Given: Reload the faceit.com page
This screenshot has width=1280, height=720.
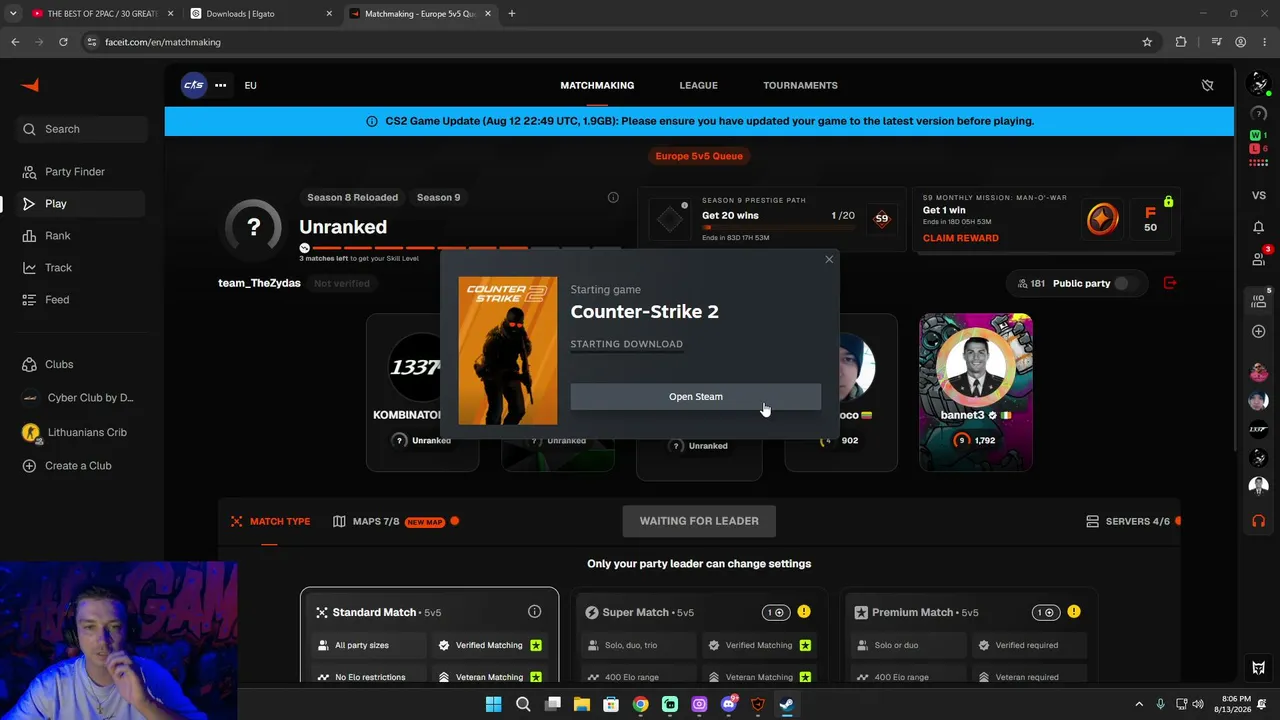Looking at the screenshot, I should click(63, 42).
